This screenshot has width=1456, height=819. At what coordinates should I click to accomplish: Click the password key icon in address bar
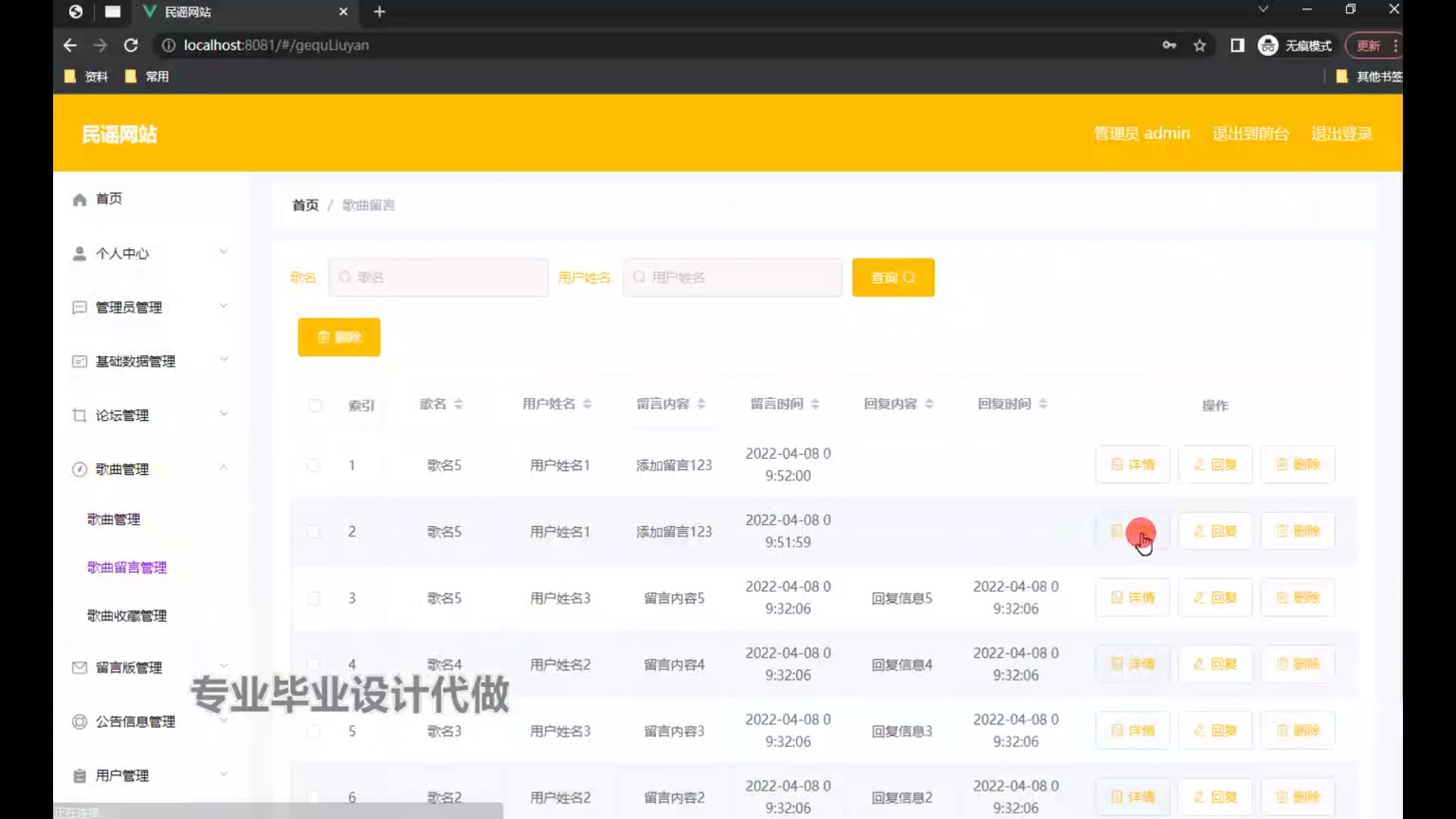tap(1169, 45)
